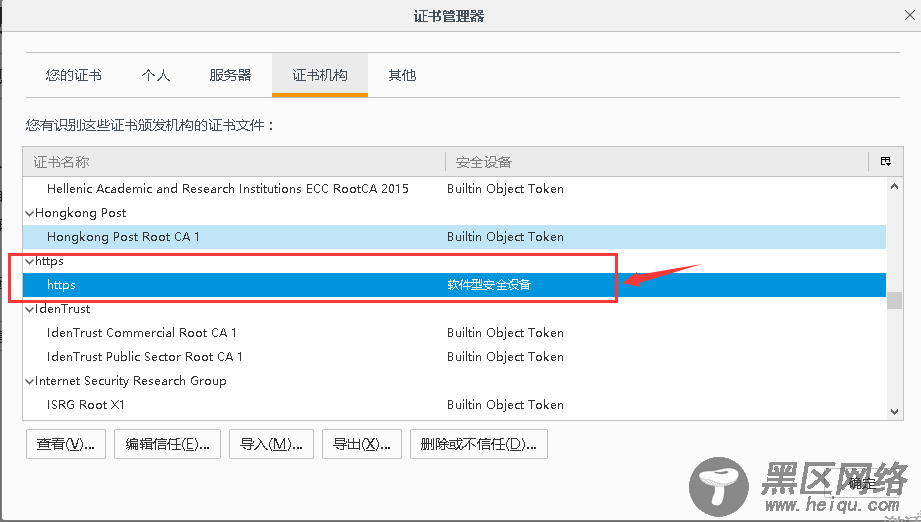The height and width of the screenshot is (522, 921).
Task: Switch to the 个人 tab
Action: (156, 75)
